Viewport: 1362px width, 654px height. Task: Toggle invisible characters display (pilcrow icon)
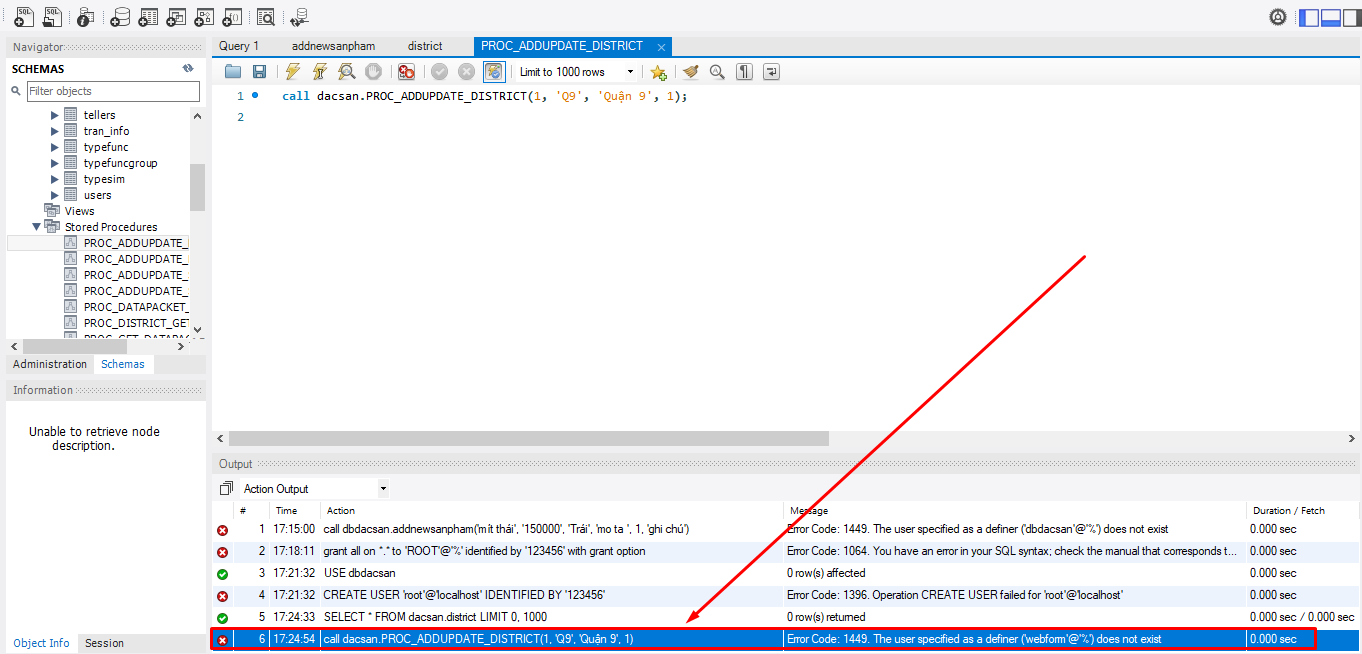coord(744,72)
